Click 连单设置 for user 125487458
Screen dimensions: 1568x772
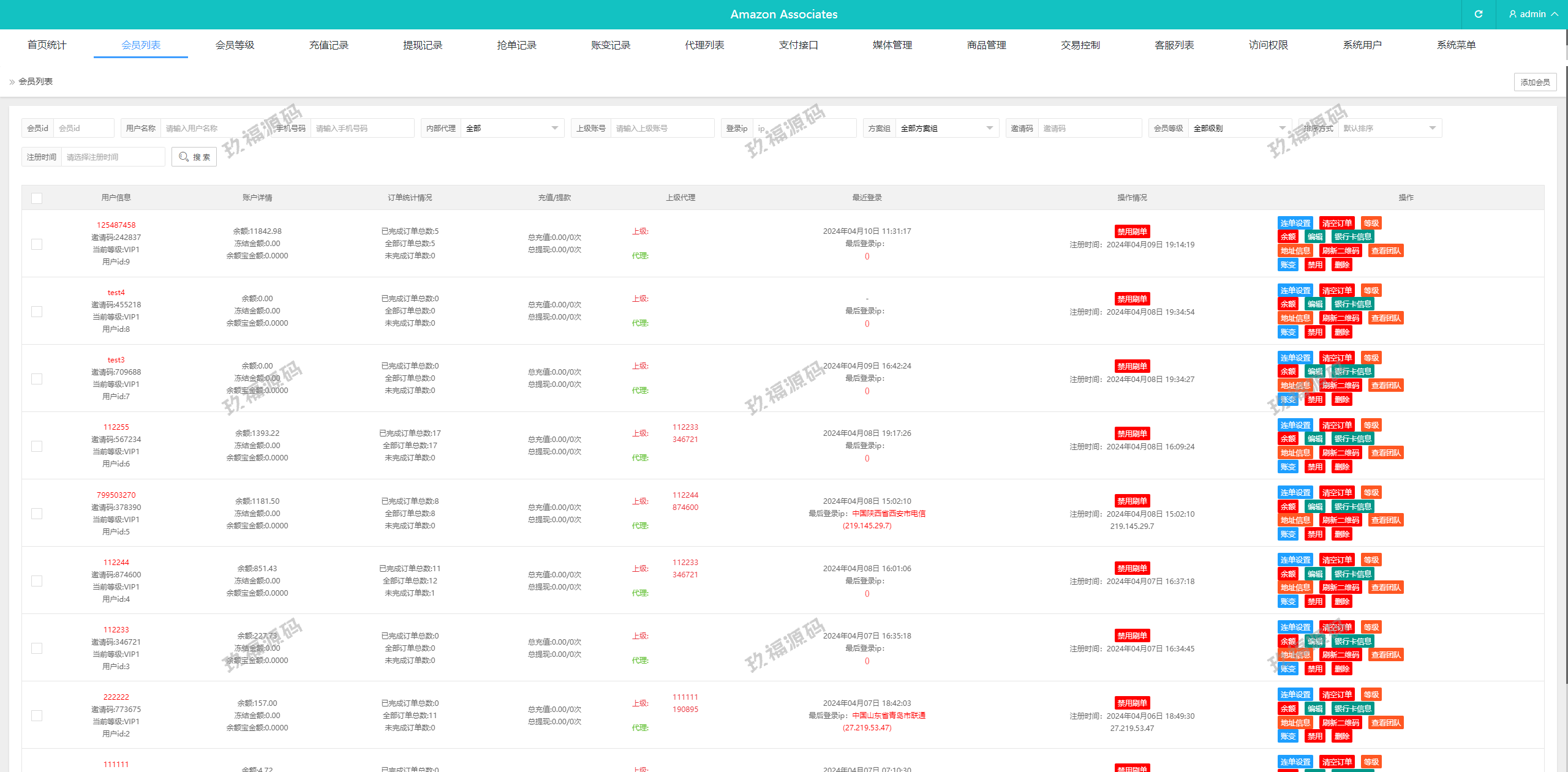pyautogui.click(x=1295, y=223)
